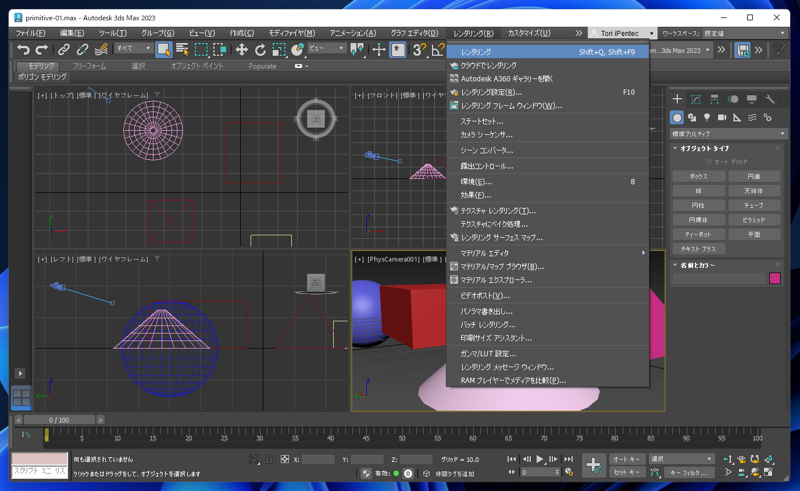Toggle absolute/offset transform type-in icon
The width and height of the screenshot is (800, 491).
[285, 459]
